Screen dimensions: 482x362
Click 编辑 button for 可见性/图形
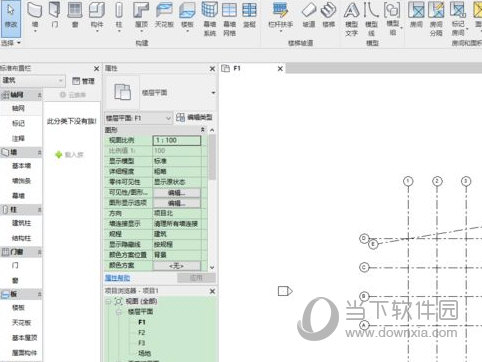tap(177, 193)
